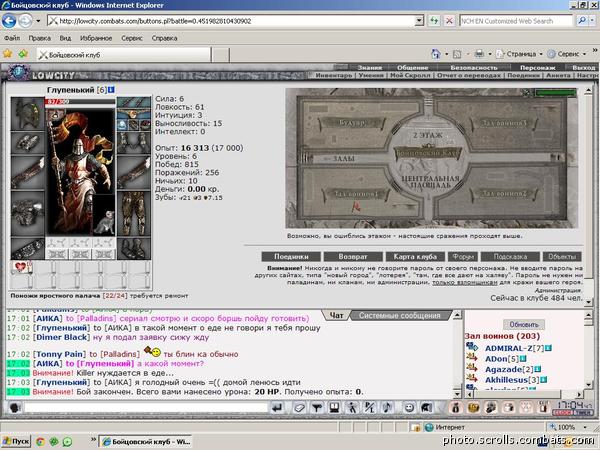Click the player list horizontal scrollbar
The height and width of the screenshot is (450, 600).
click(x=524, y=394)
